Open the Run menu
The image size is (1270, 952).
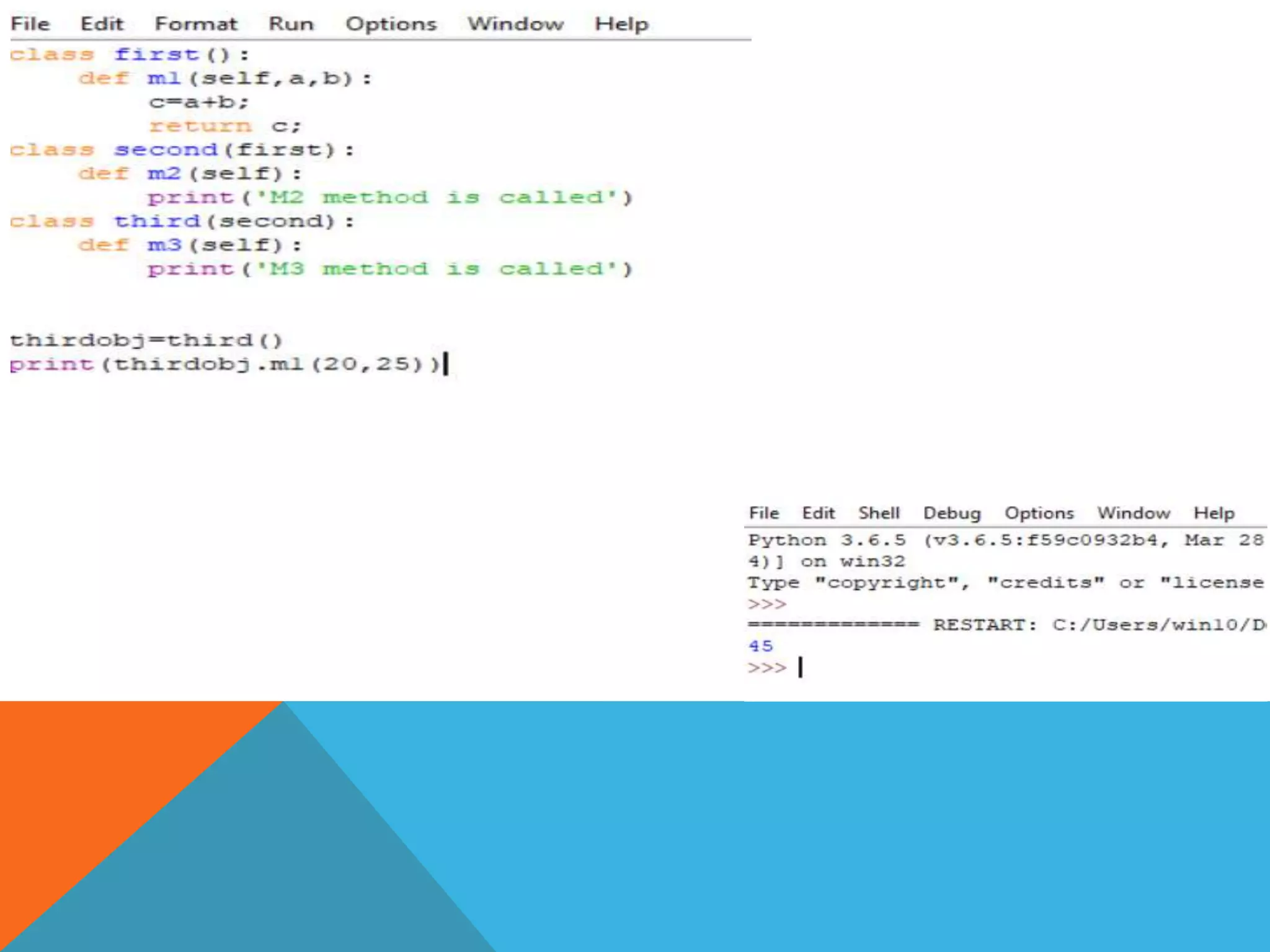[291, 24]
